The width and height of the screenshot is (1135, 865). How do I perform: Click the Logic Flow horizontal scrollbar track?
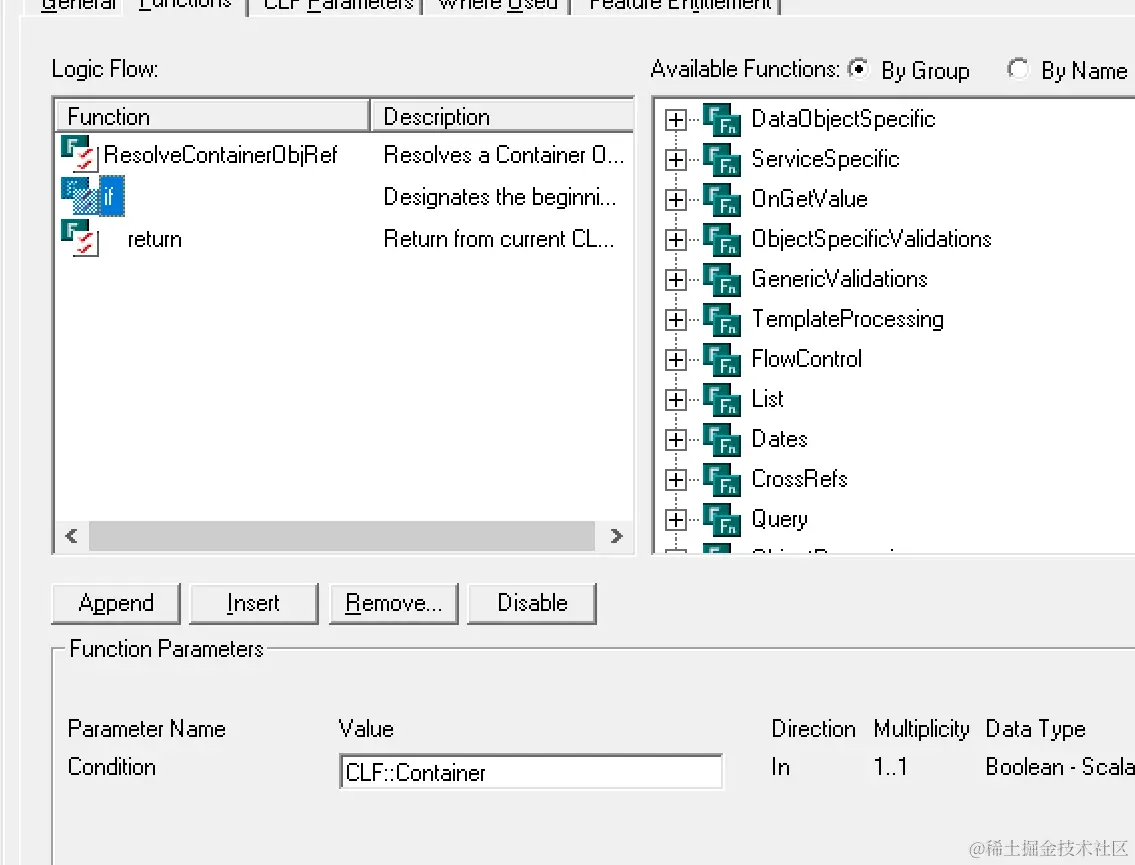[x=341, y=536]
